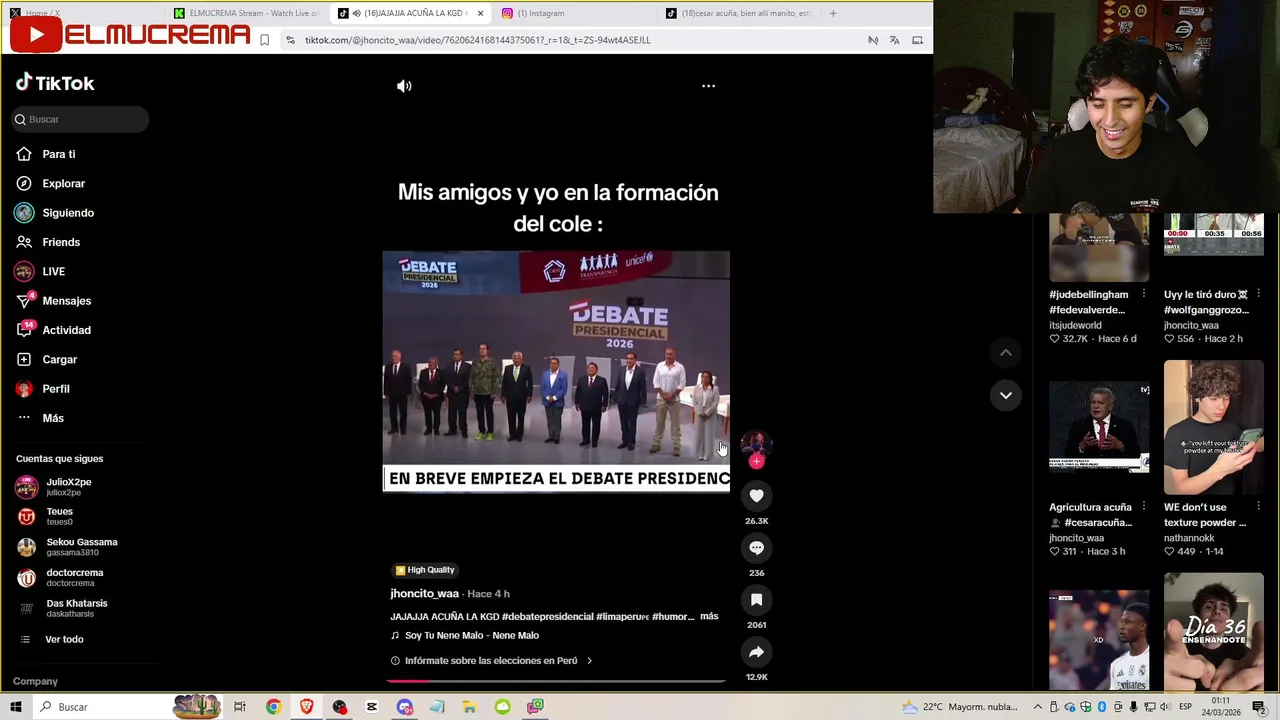This screenshot has height=720, width=1280.
Task: Click the Windows taskbar Buscar search box
Action: coord(104,707)
